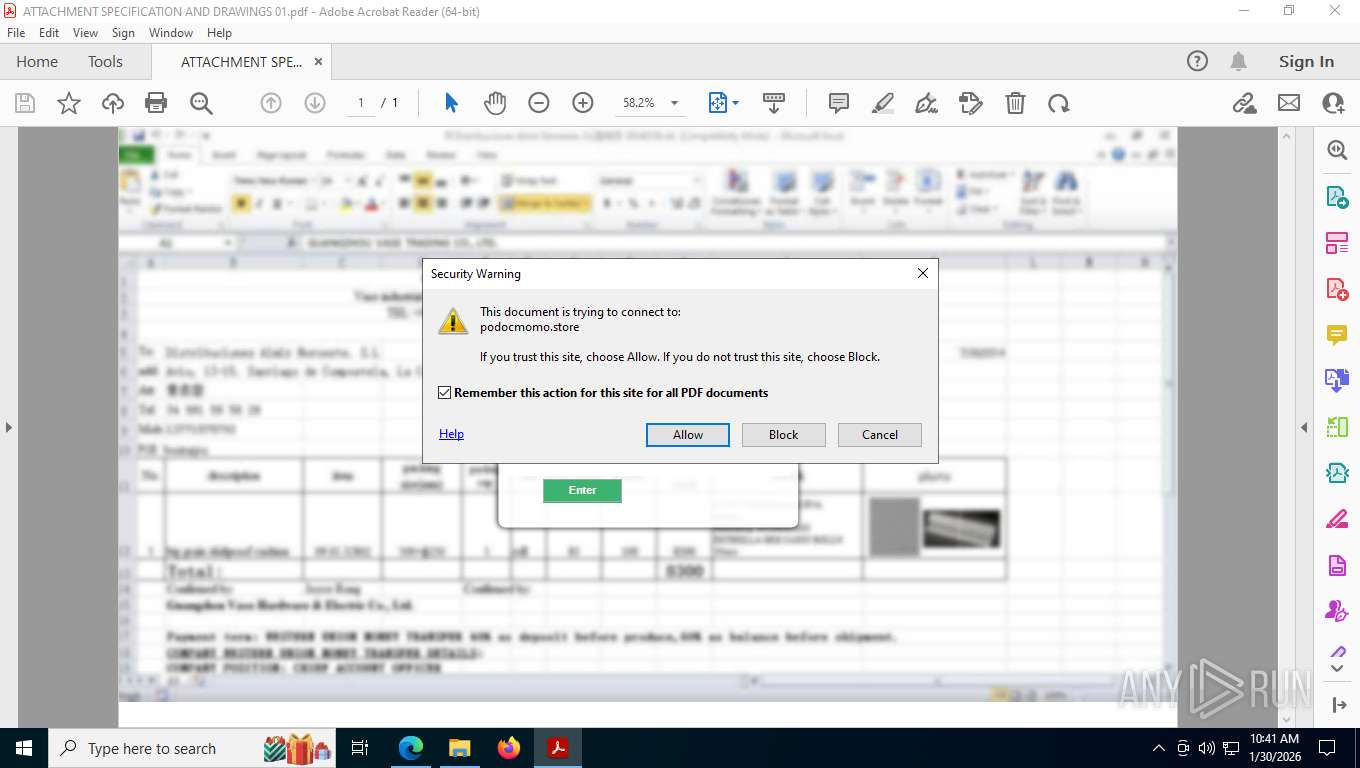Screen dimensions: 1360x768
Task: Open the Create PDF tool in right sidebar
Action: click(x=1337, y=288)
